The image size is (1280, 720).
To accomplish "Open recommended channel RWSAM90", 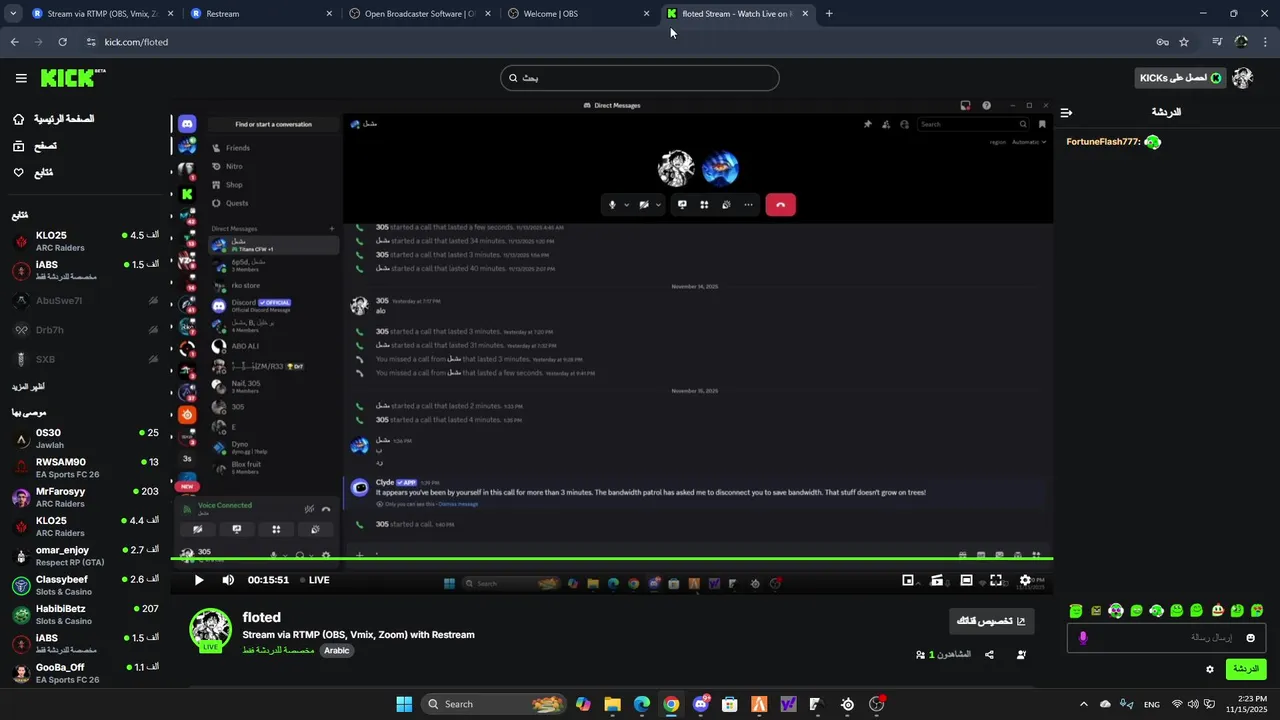I will 85,468.
